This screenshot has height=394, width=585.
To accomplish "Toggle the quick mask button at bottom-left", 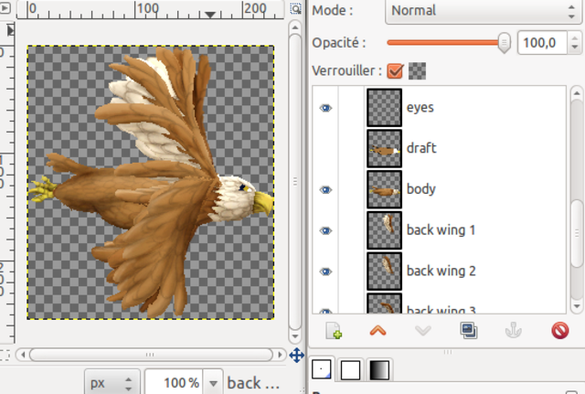I will pos(4,355).
